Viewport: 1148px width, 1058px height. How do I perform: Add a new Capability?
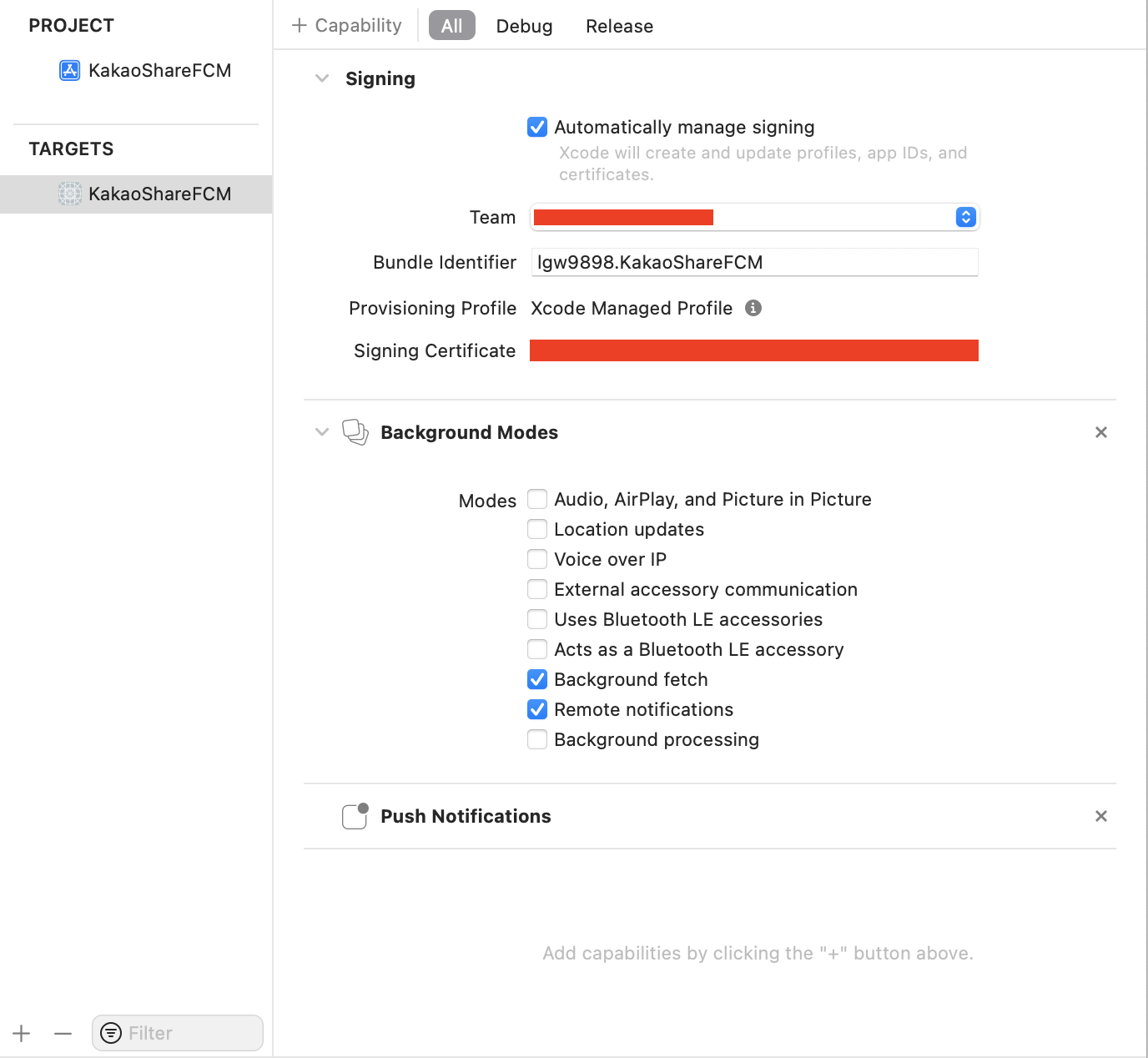(x=346, y=26)
